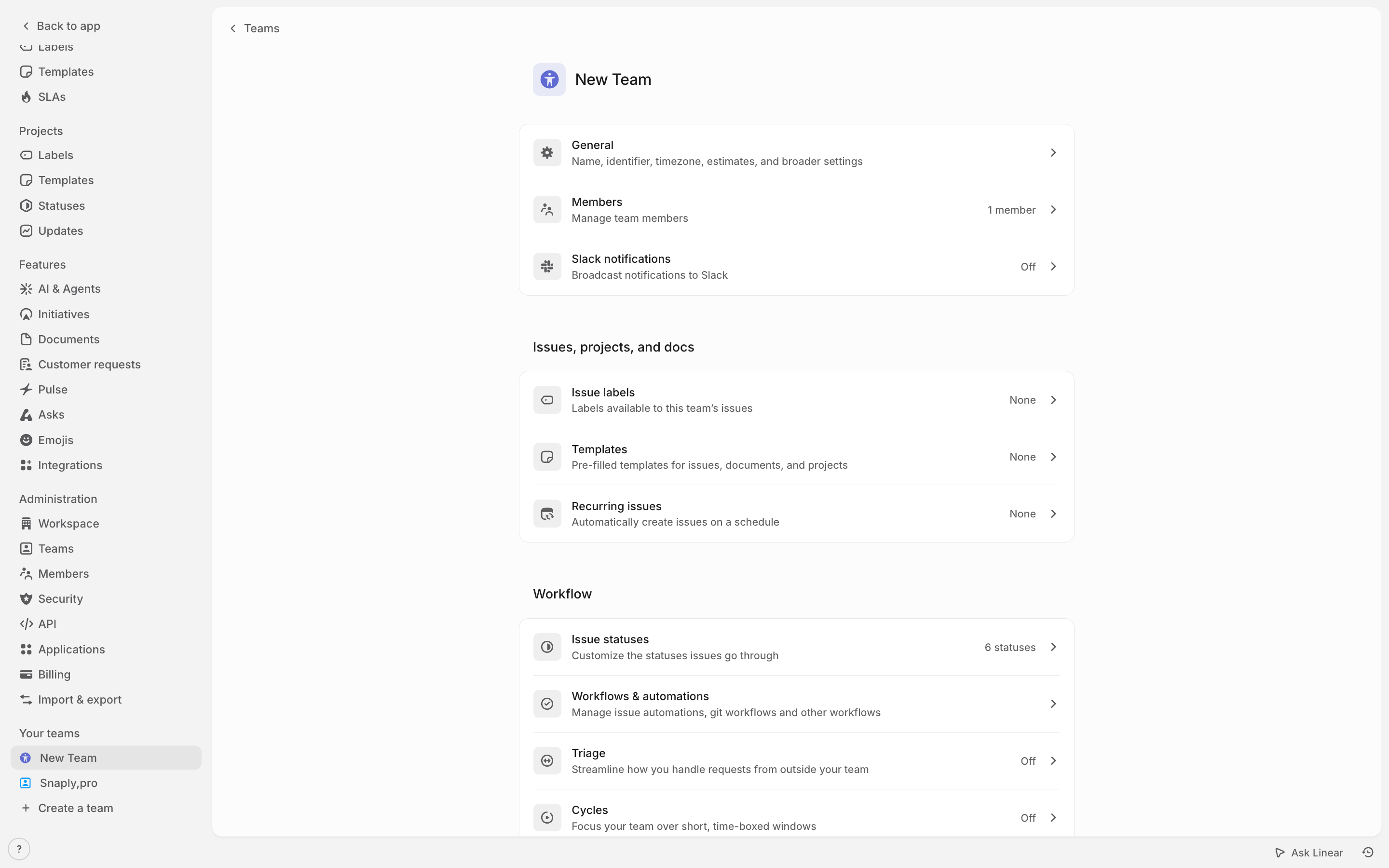This screenshot has width=1389, height=868.
Task: Click the SLAs flame icon in sidebar
Action: [x=26, y=97]
